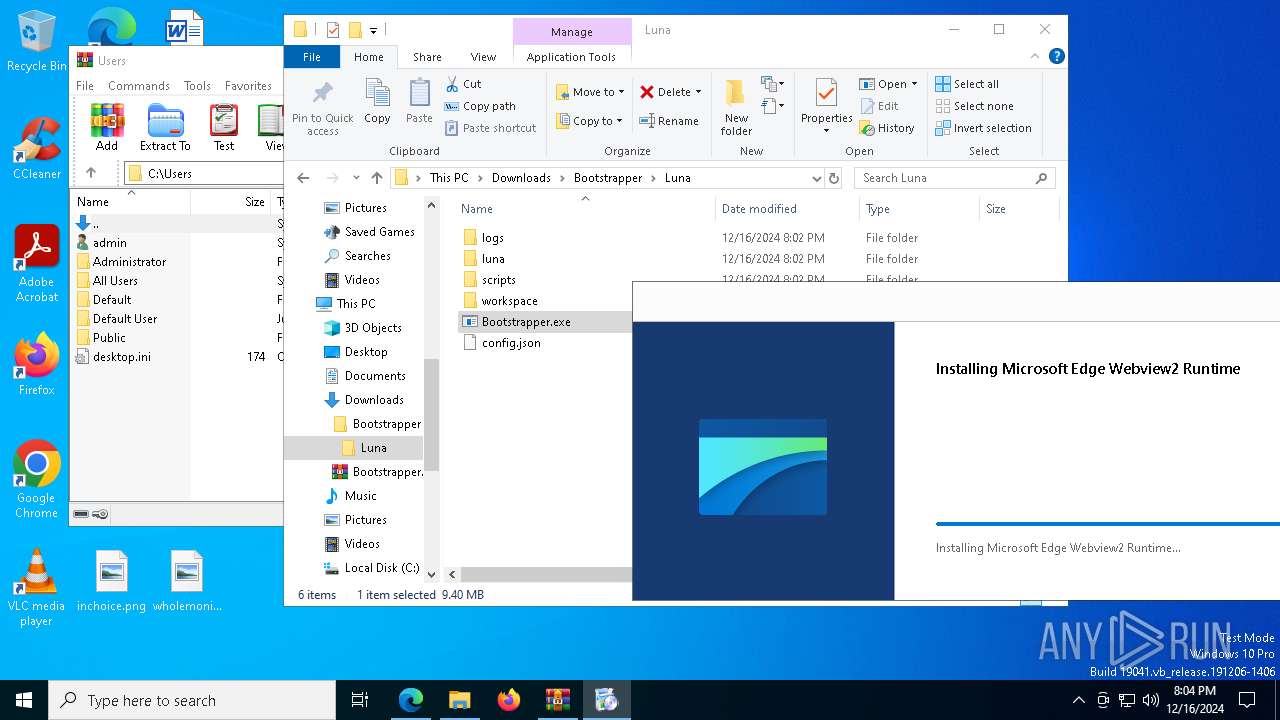This screenshot has height=720, width=1280.
Task: Click the Search Luna input box
Action: tap(945, 178)
